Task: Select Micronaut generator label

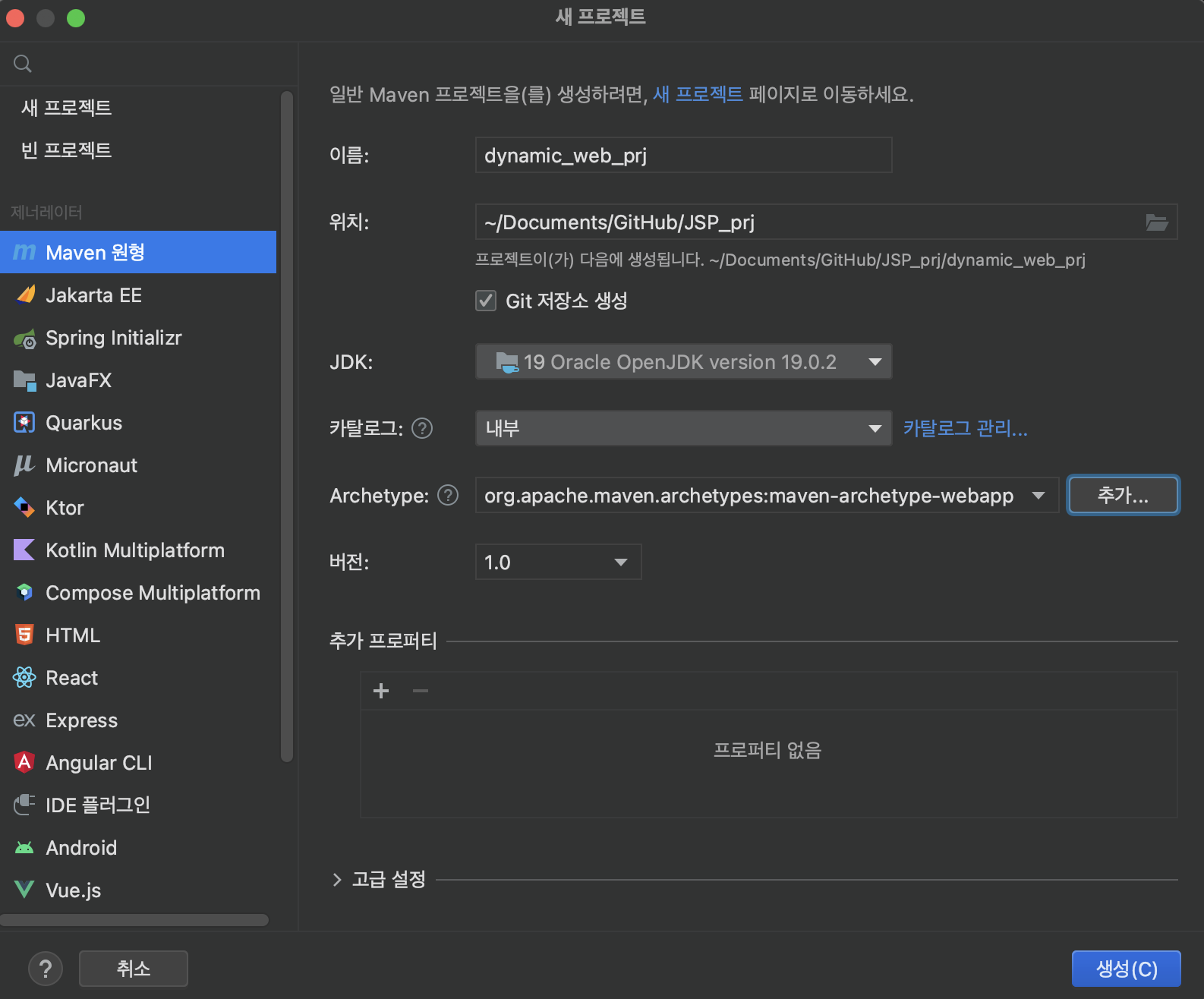Action: pos(92,465)
